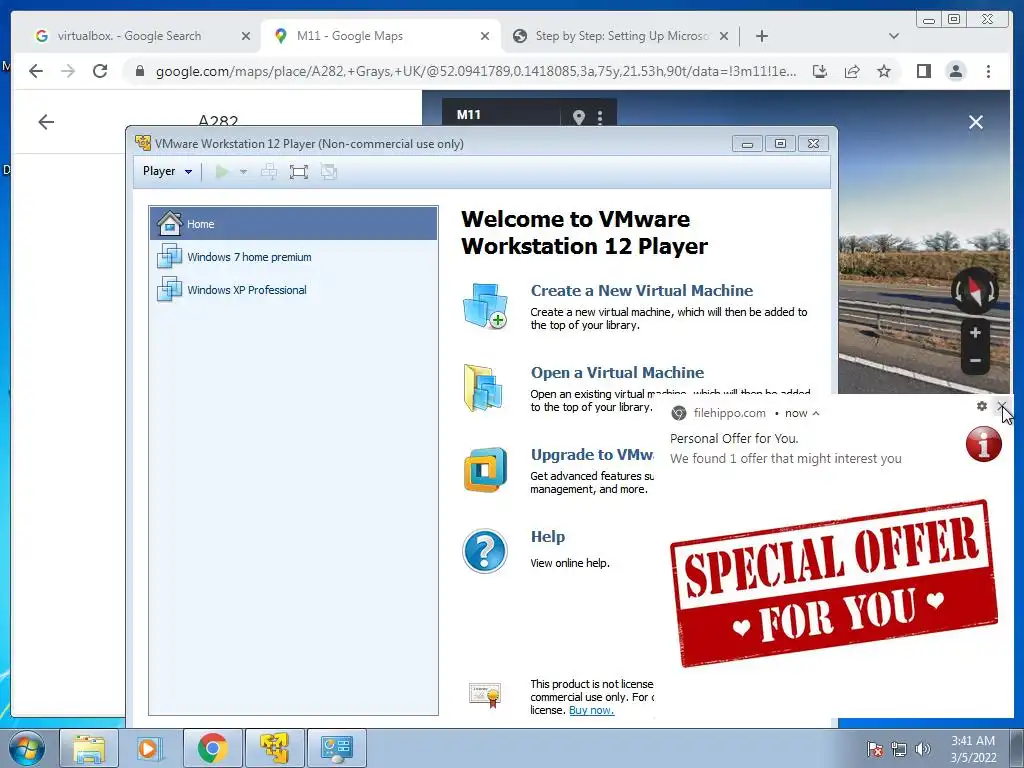This screenshot has width=1024, height=768.
Task: Switch to virtualbox Google Search tab
Action: pos(130,36)
